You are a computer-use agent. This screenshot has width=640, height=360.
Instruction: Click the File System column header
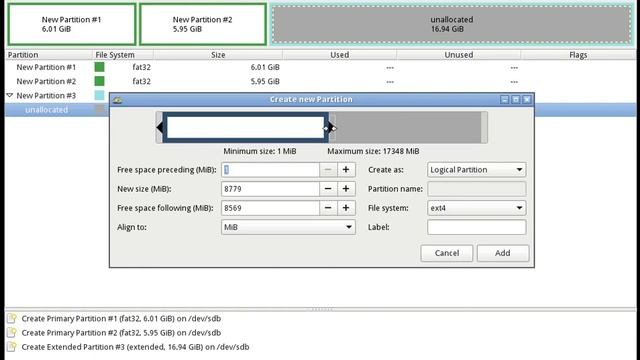[x=123, y=55]
